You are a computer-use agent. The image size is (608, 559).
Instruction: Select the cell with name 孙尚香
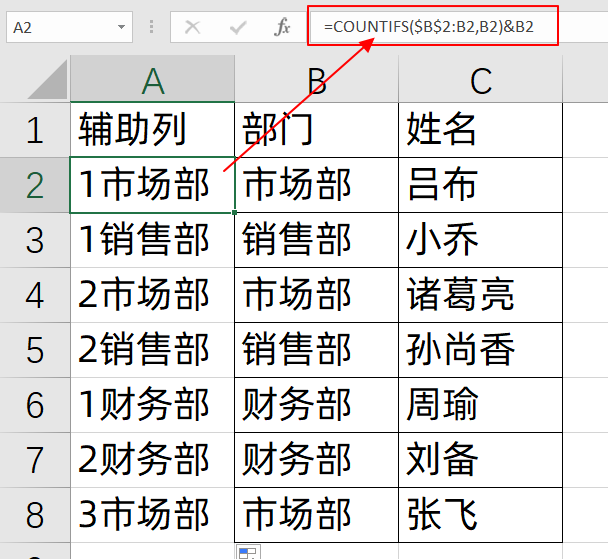[480, 350]
